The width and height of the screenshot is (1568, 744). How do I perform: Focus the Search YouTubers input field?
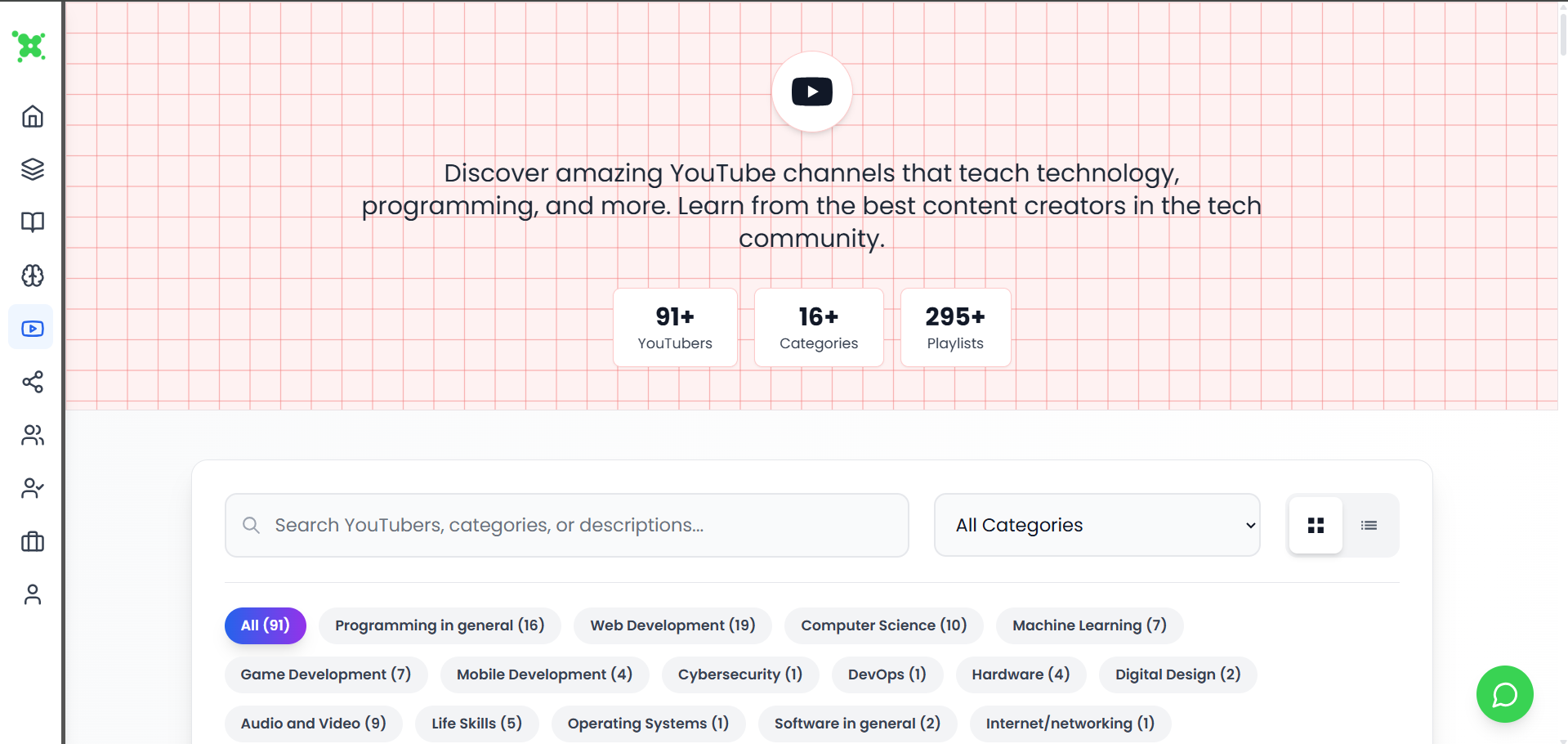pos(566,525)
